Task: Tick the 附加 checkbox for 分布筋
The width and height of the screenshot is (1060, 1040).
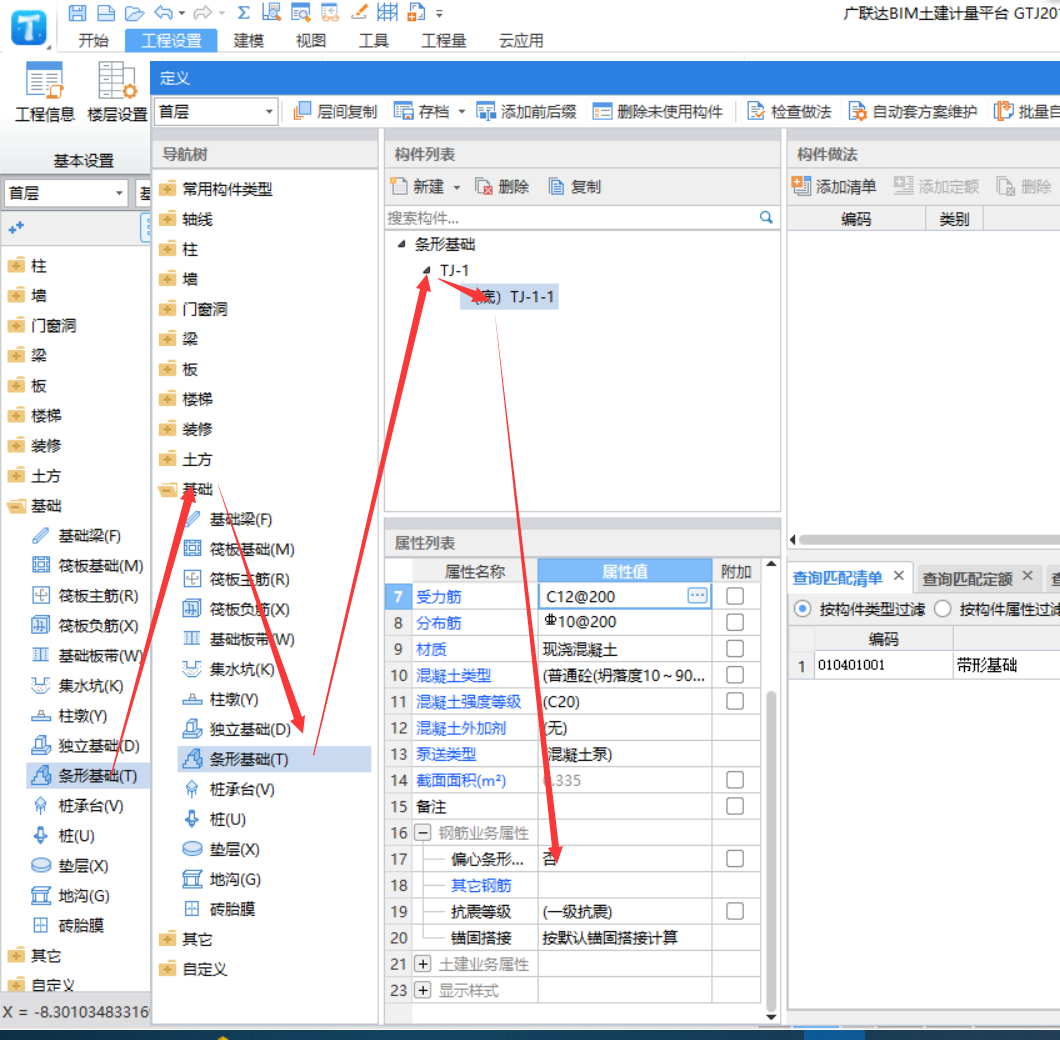Action: 735,622
